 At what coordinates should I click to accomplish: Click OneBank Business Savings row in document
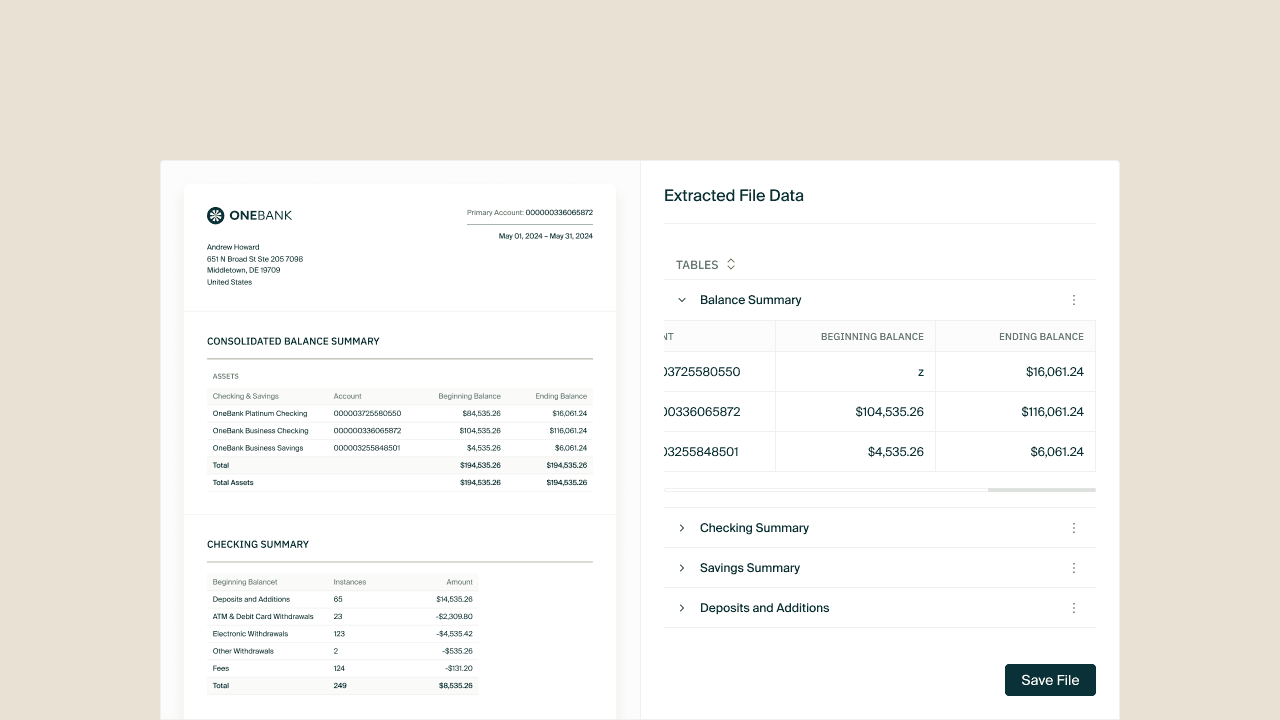pos(400,448)
